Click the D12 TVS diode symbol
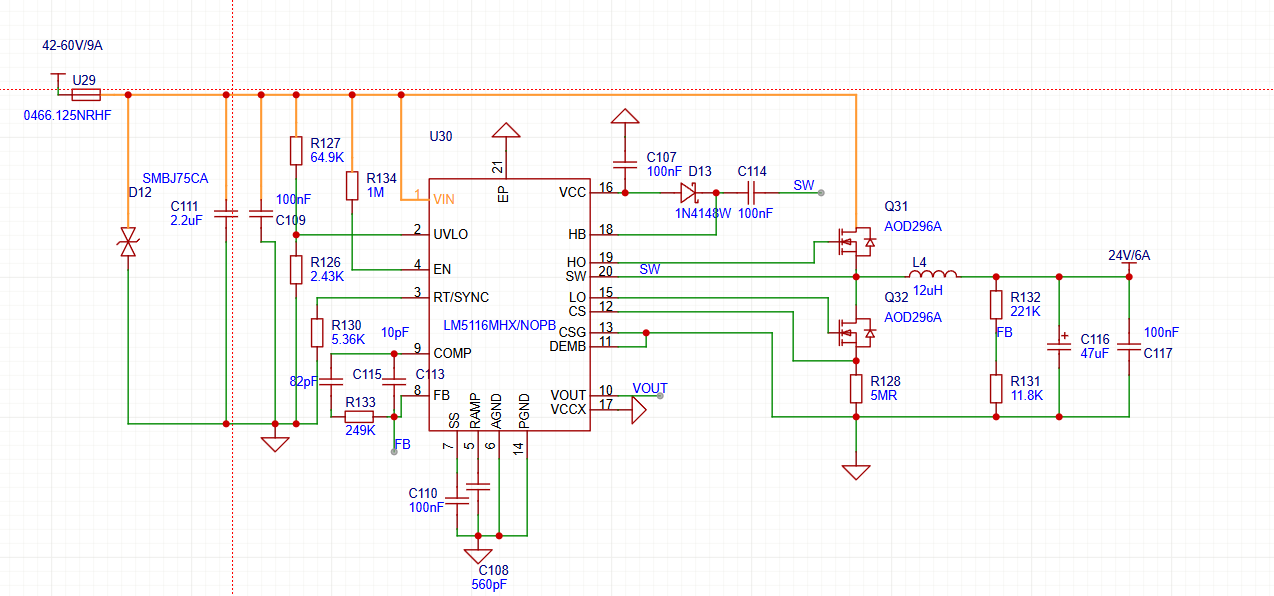Image resolution: width=1274 pixels, height=596 pixels. click(x=128, y=243)
